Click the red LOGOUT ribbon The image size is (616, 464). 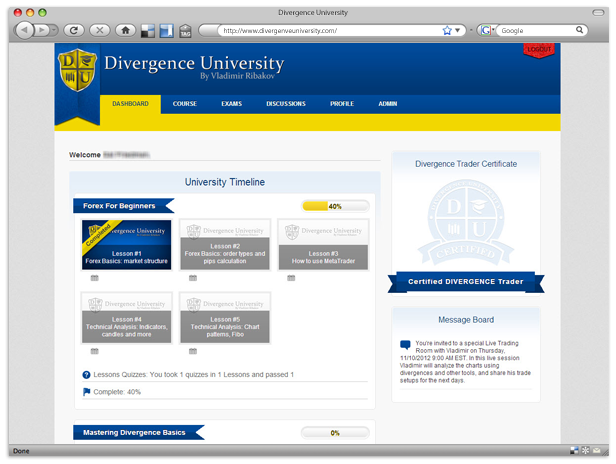539,50
